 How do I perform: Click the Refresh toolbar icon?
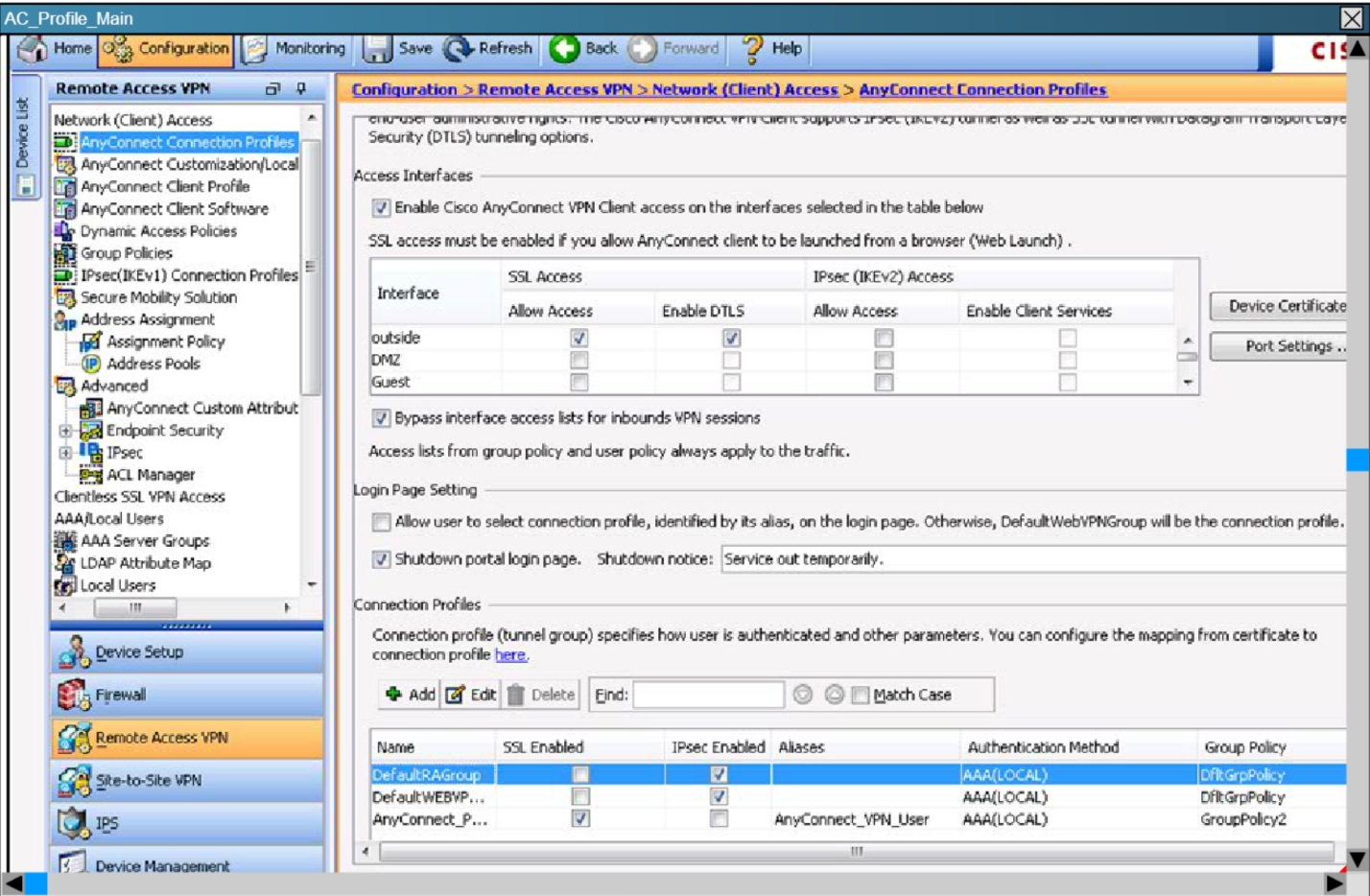point(459,49)
